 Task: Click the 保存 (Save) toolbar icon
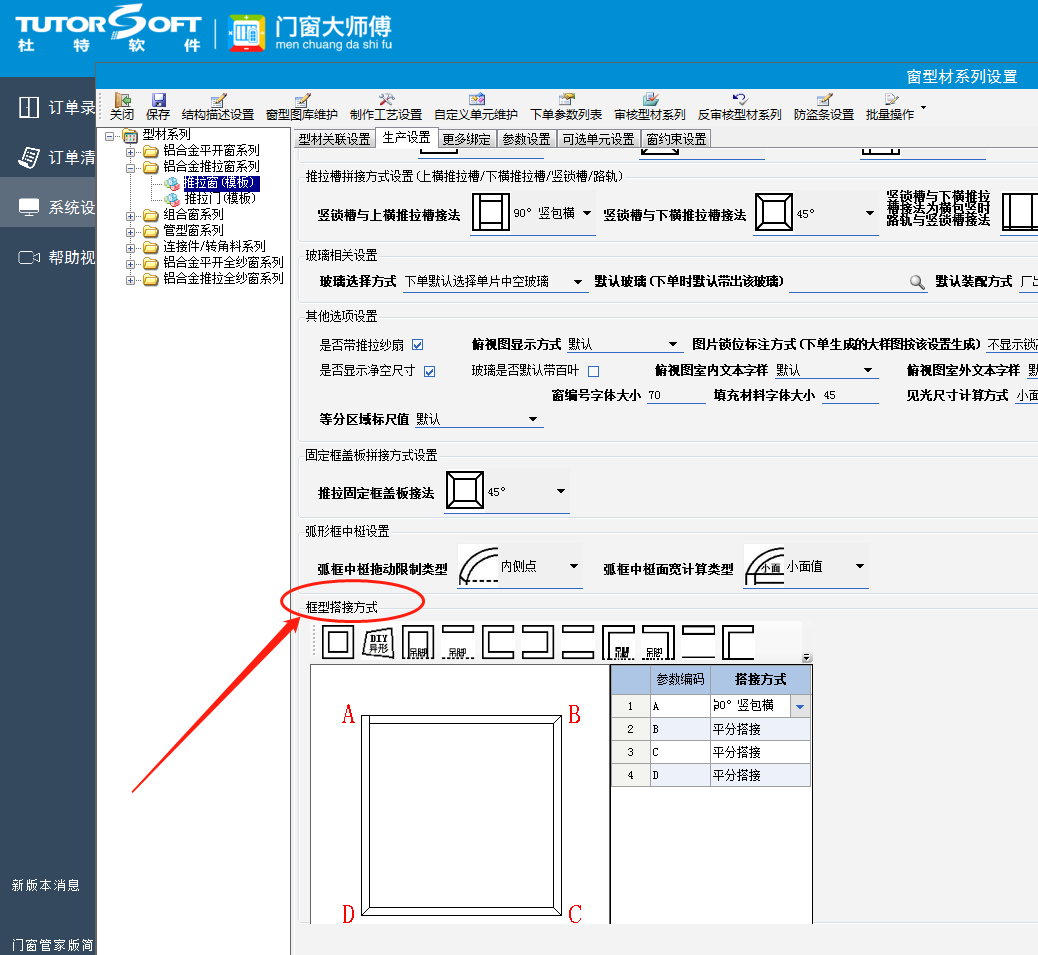[x=158, y=107]
